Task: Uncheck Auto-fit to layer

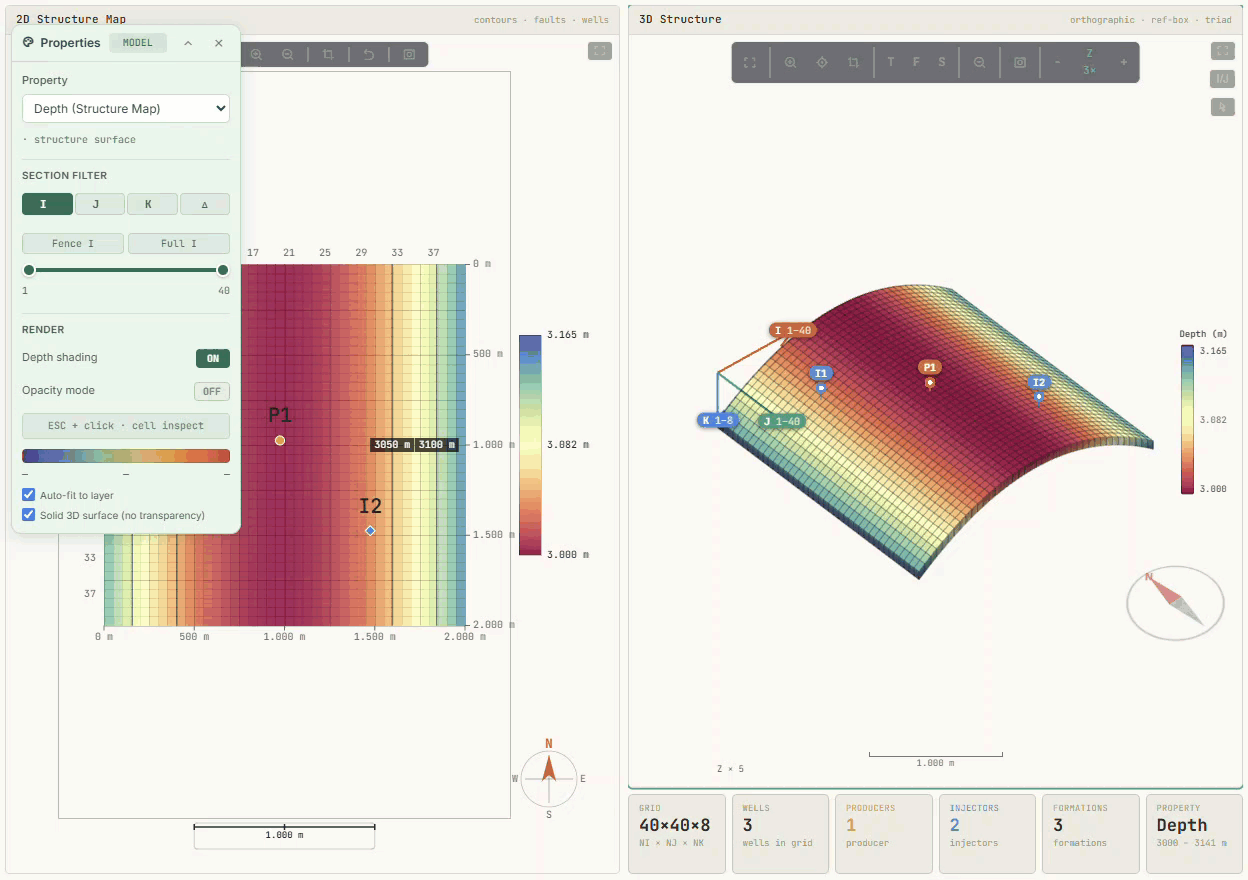Action: click(x=28, y=495)
